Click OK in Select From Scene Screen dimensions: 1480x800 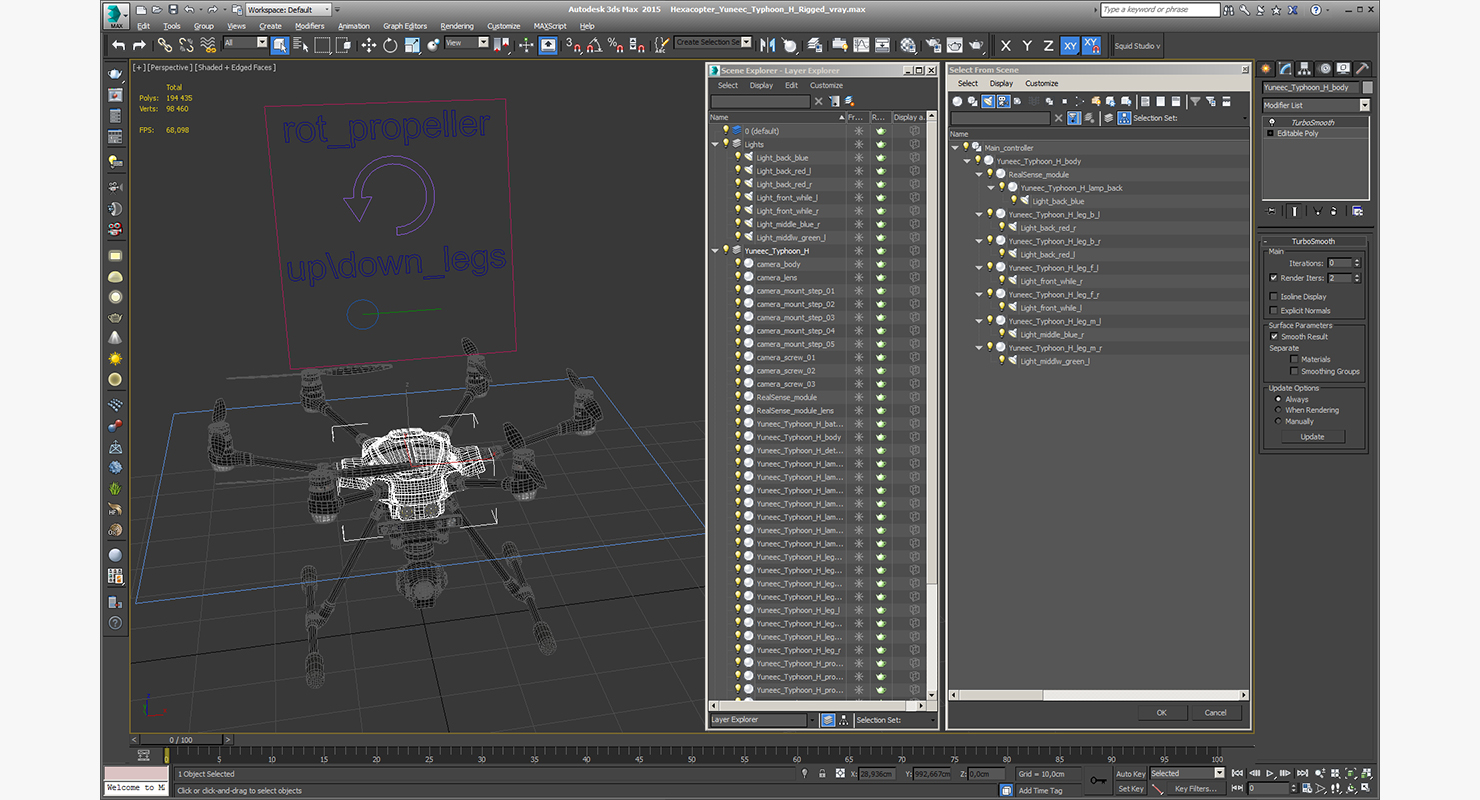coord(1161,713)
